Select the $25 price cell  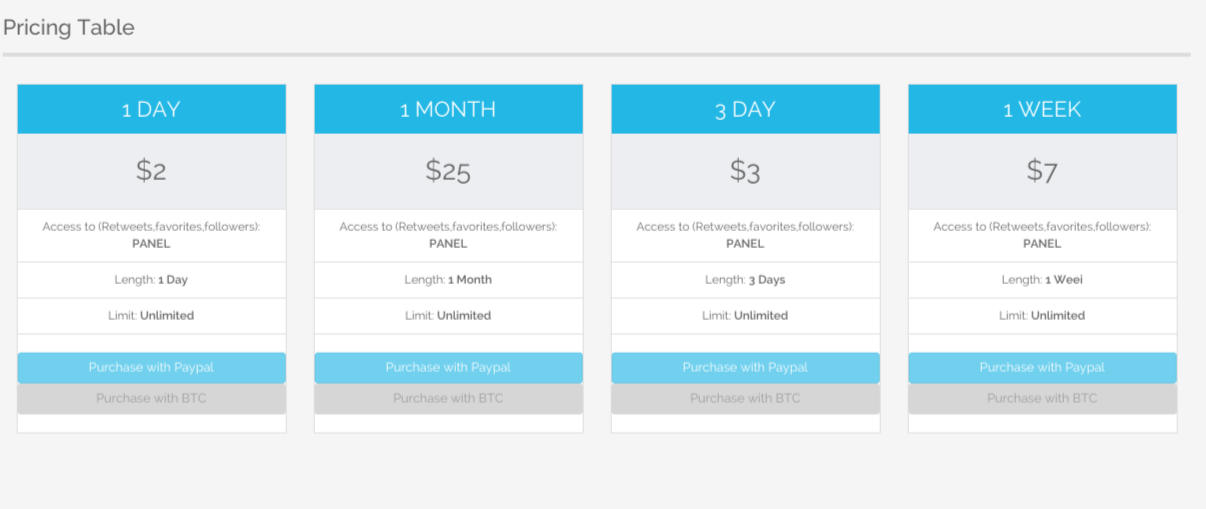pos(448,171)
